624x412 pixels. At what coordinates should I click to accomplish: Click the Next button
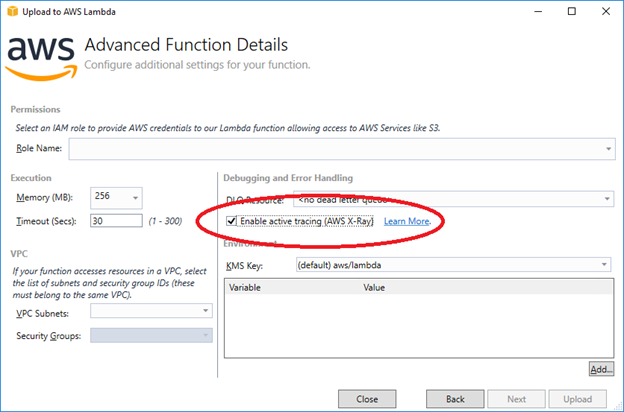[x=516, y=399]
